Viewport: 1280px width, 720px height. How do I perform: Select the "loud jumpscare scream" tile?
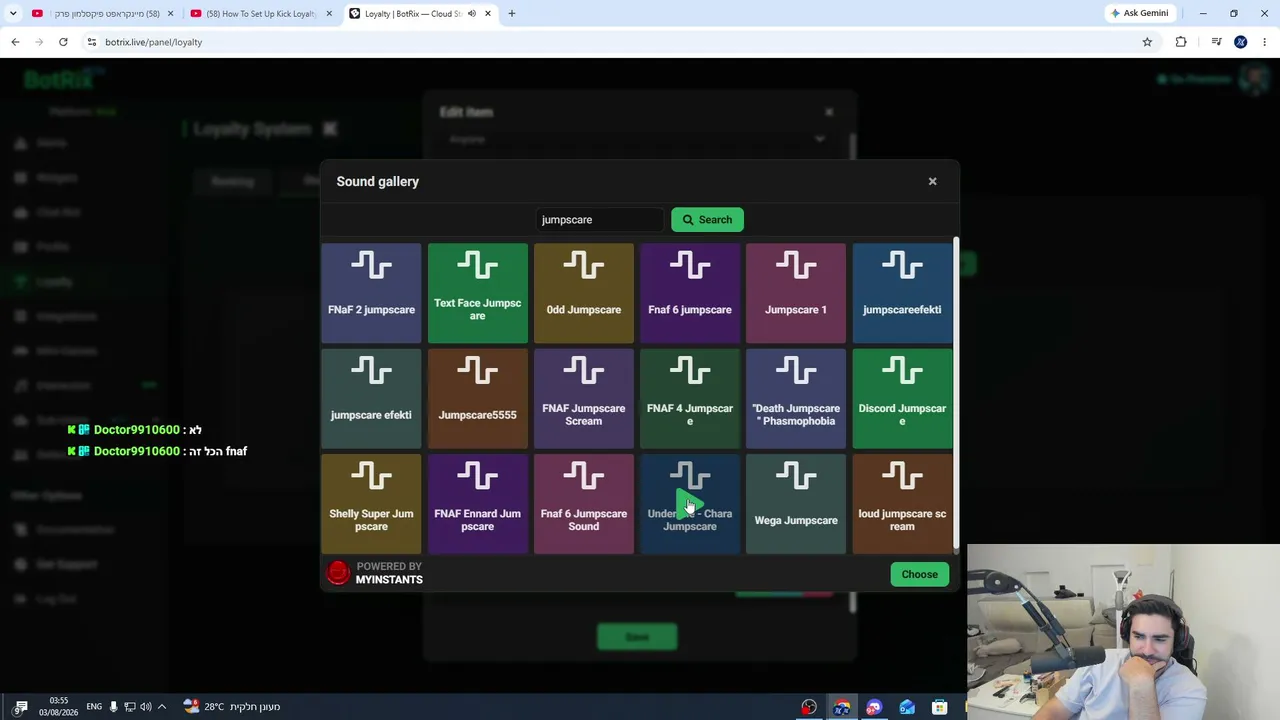point(902,504)
